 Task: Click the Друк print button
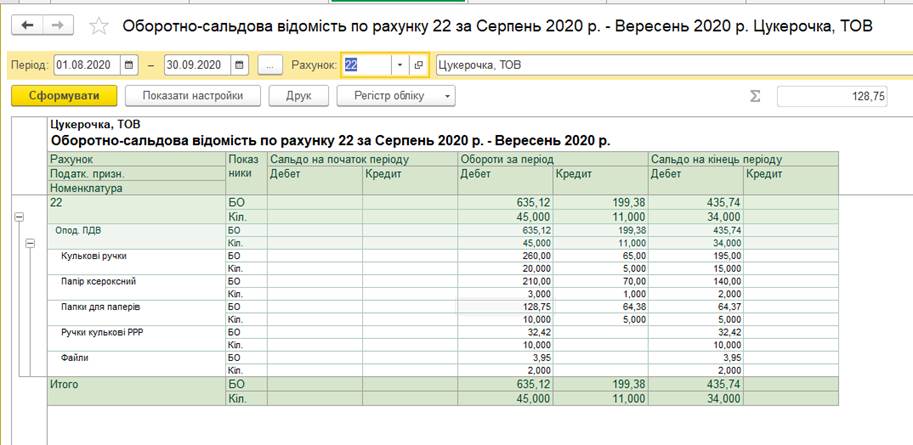[299, 96]
